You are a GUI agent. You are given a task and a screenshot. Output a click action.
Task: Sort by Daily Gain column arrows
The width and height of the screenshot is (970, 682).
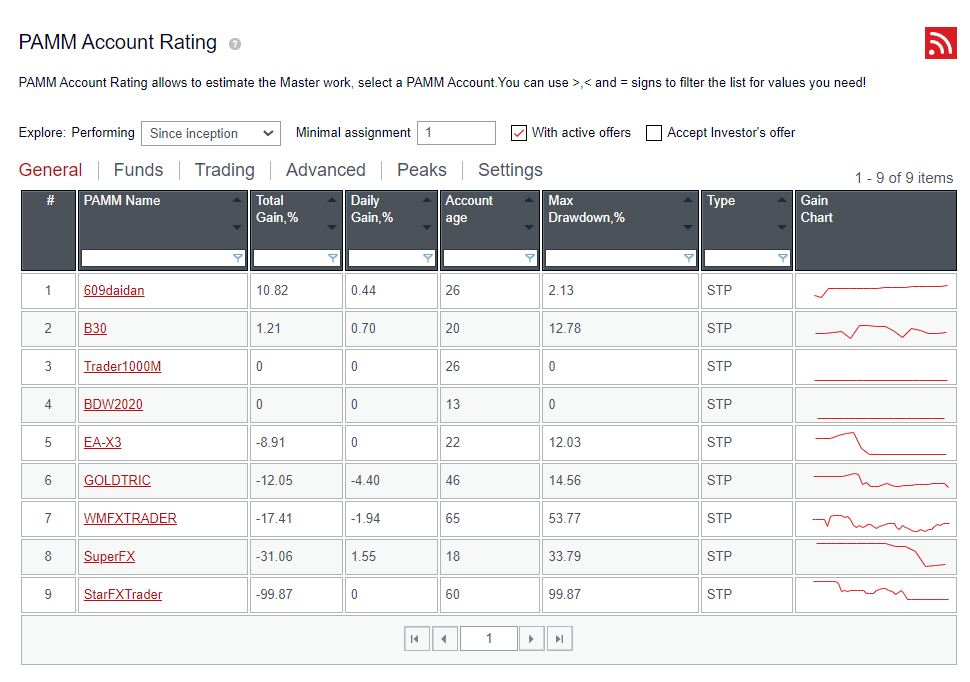[x=427, y=213]
